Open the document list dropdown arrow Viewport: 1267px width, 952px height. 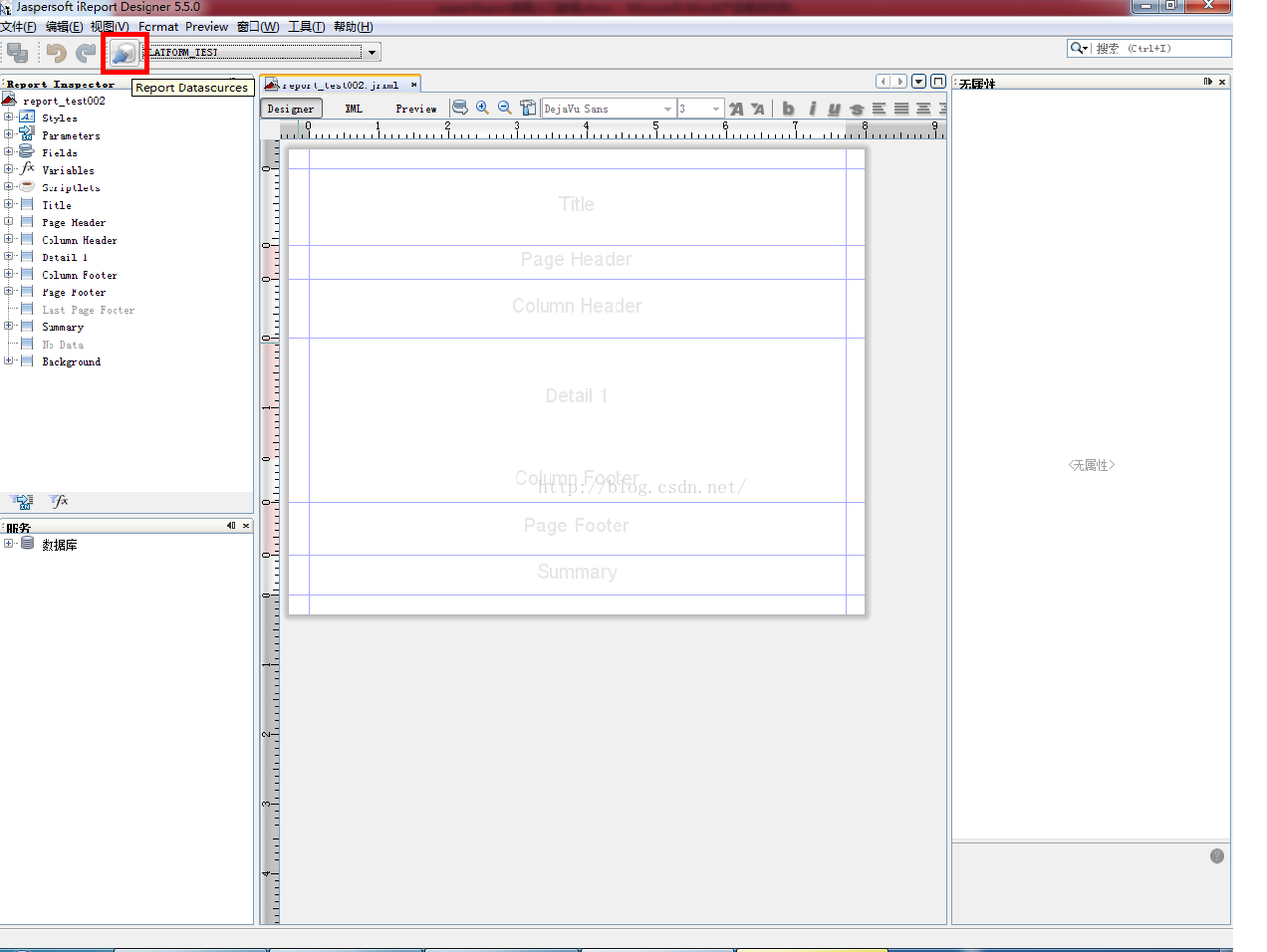pos(919,82)
